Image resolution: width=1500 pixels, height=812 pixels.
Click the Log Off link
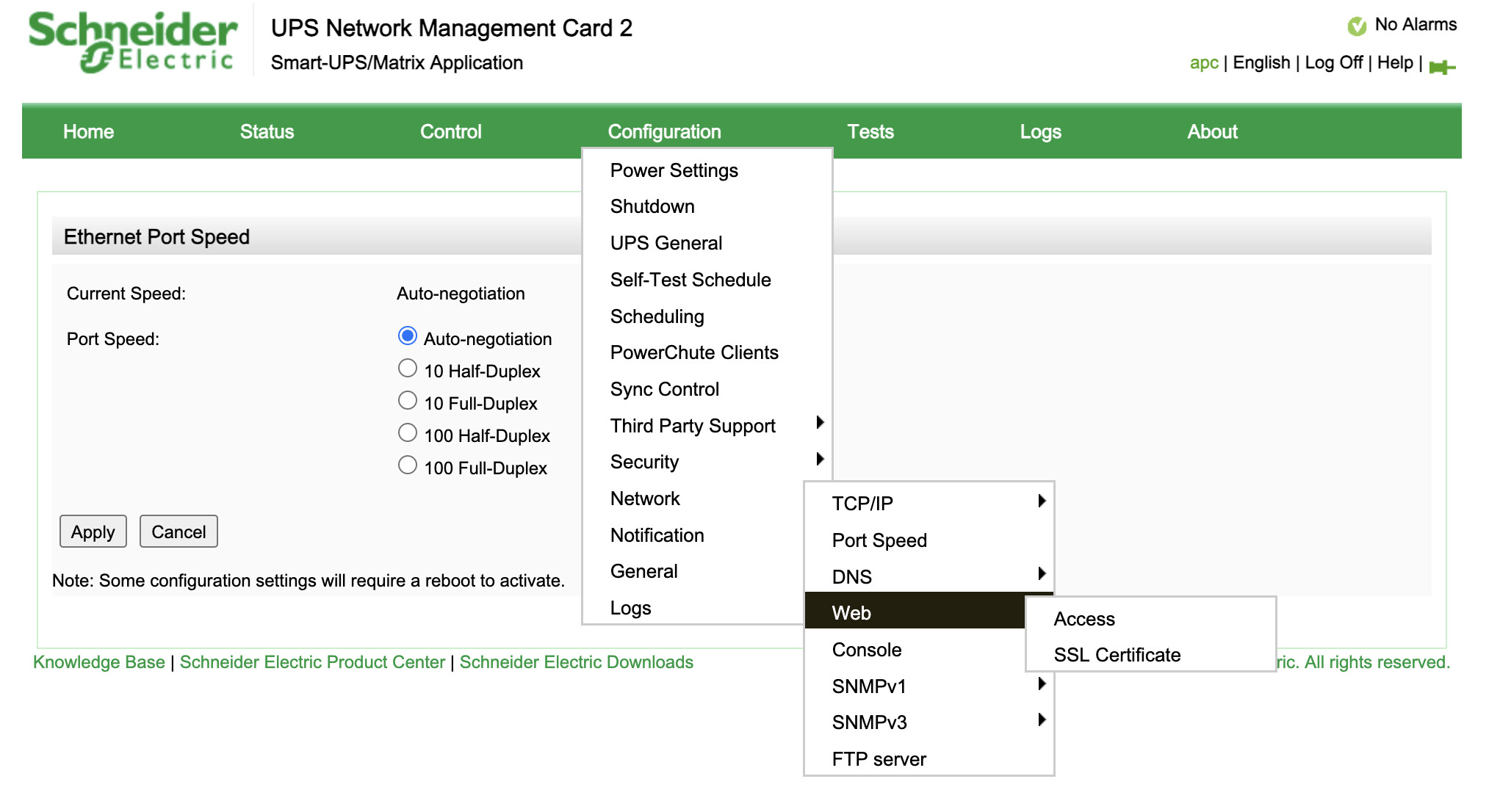(1333, 63)
